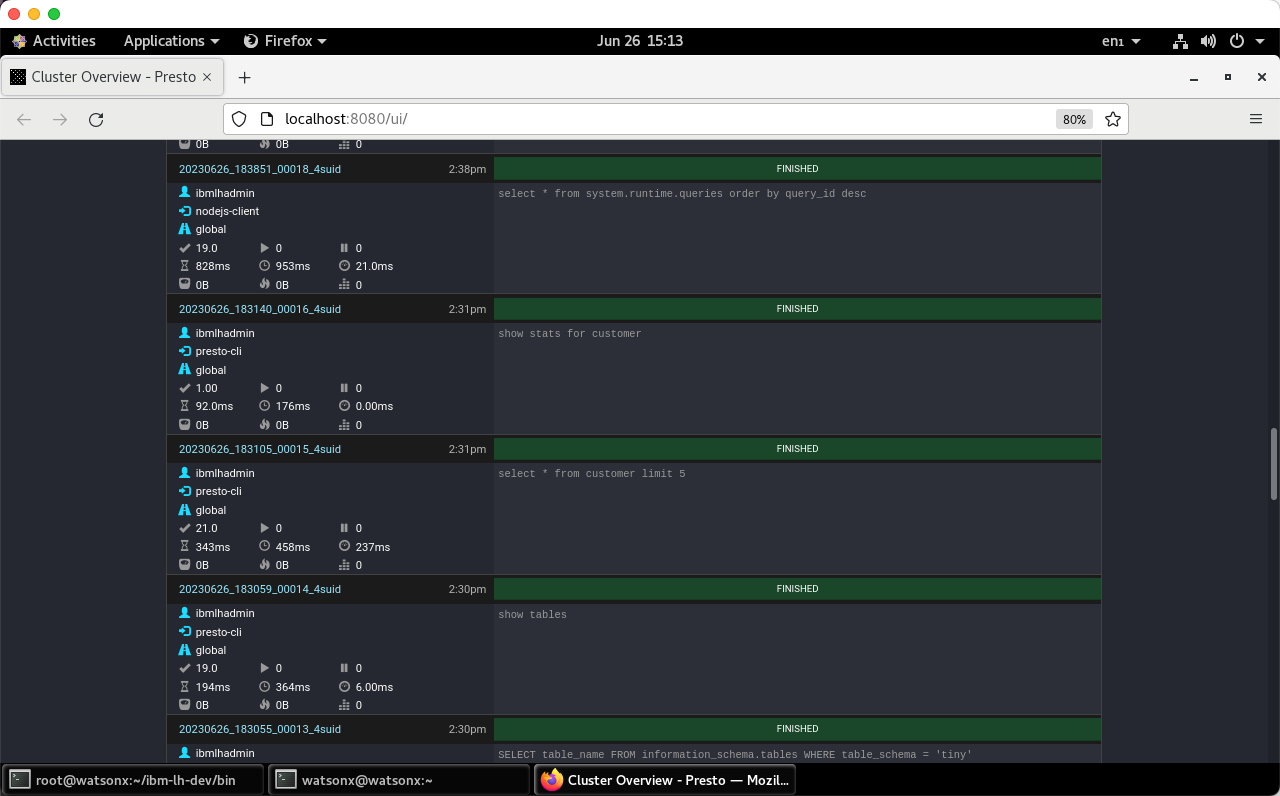
Task: Click query text 'select * from customer limit 5'
Action: 592,474
